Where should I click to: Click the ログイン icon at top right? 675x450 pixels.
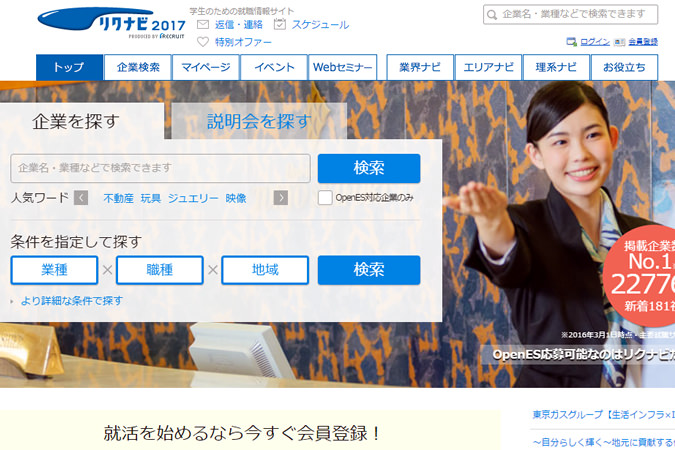coord(572,42)
